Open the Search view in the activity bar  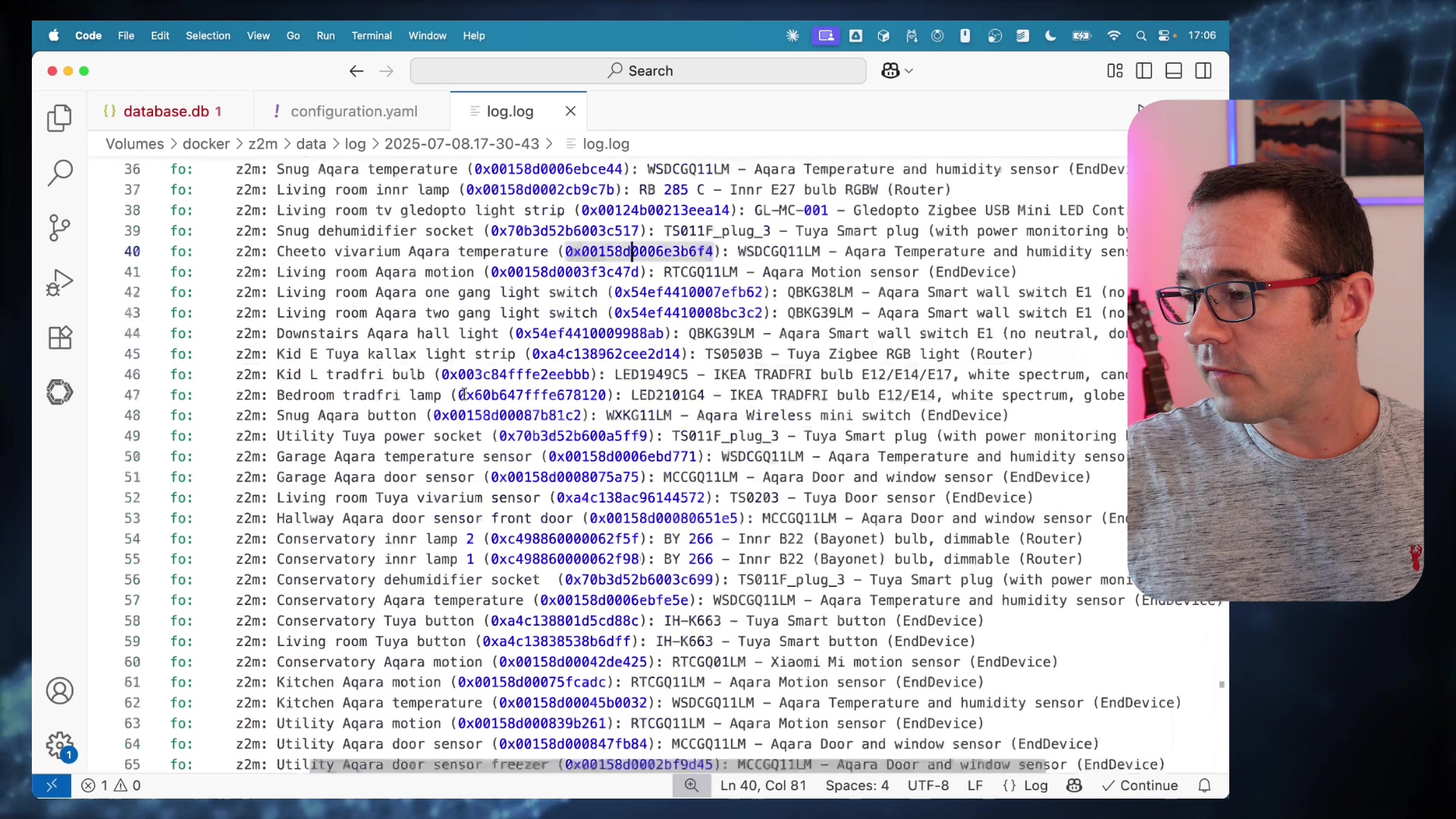point(59,173)
